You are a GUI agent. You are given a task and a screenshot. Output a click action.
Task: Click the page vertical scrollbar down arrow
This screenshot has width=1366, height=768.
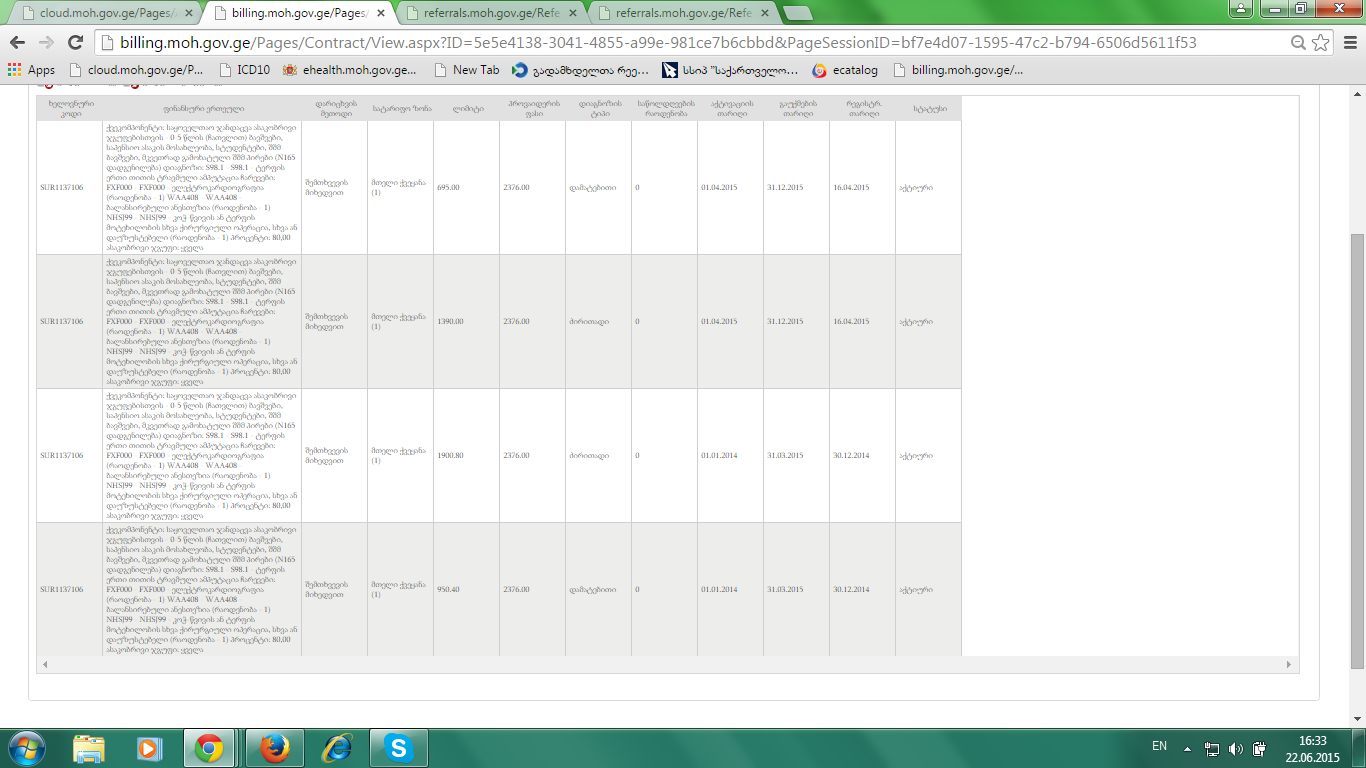(x=1357, y=720)
